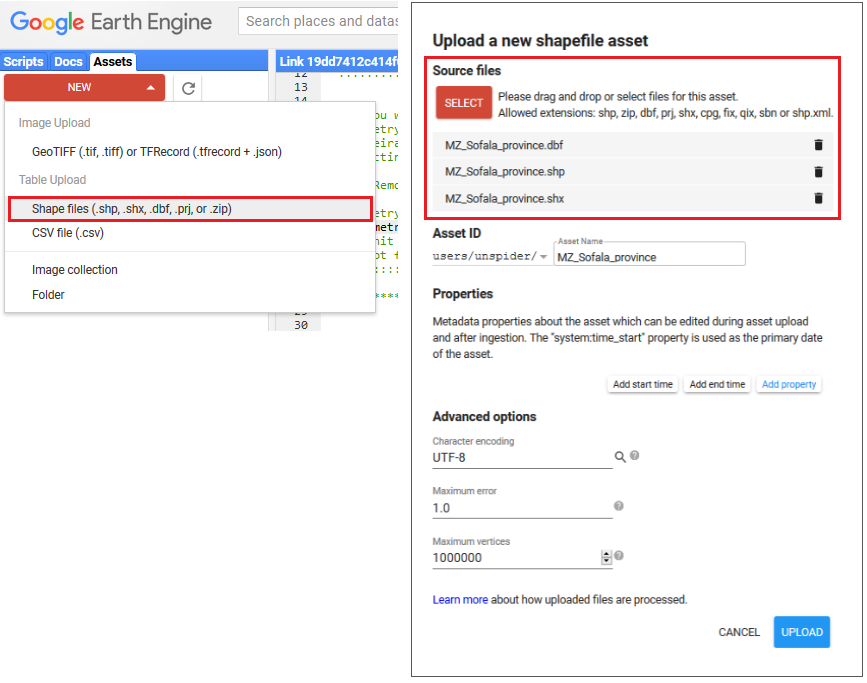Click inside the Asset Name input field

tap(649, 255)
